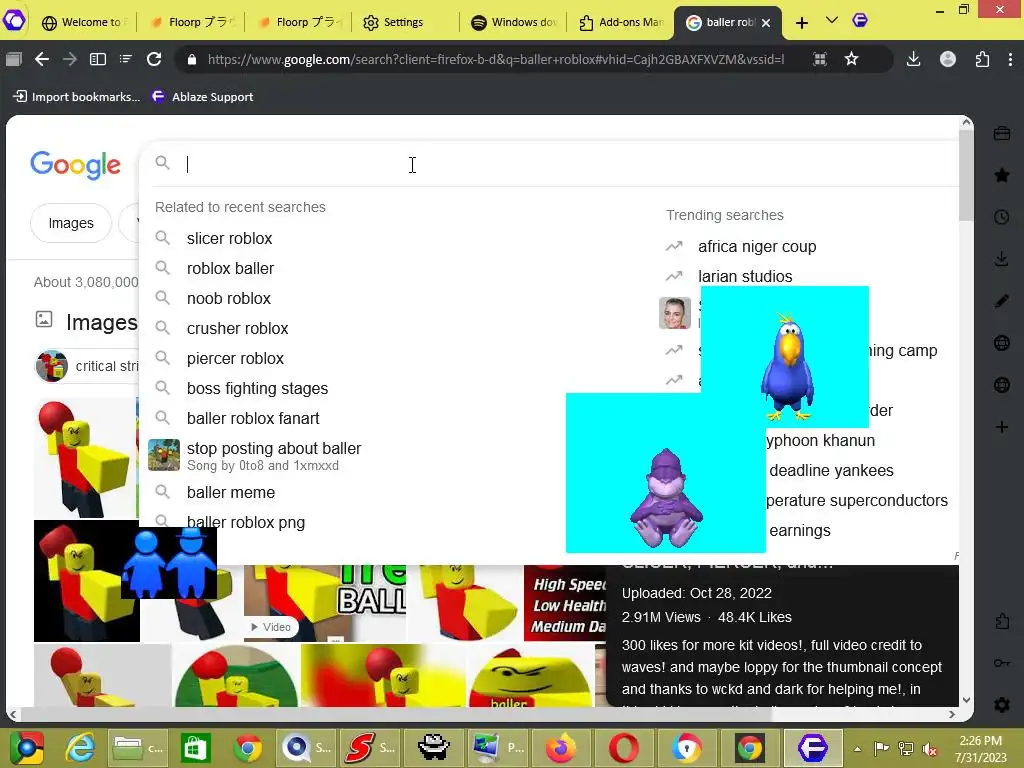Choose suggestion baller roblox fanart
1024x768 pixels.
253,419
